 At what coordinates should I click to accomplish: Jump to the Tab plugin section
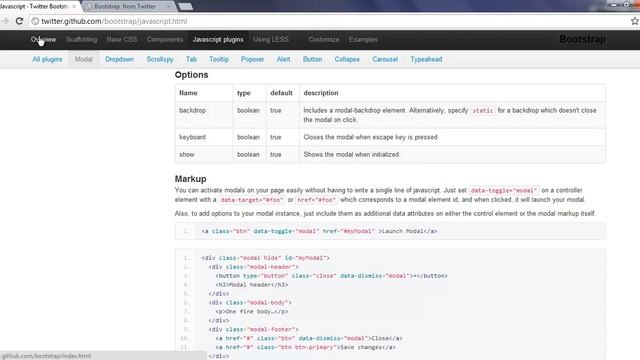point(191,59)
